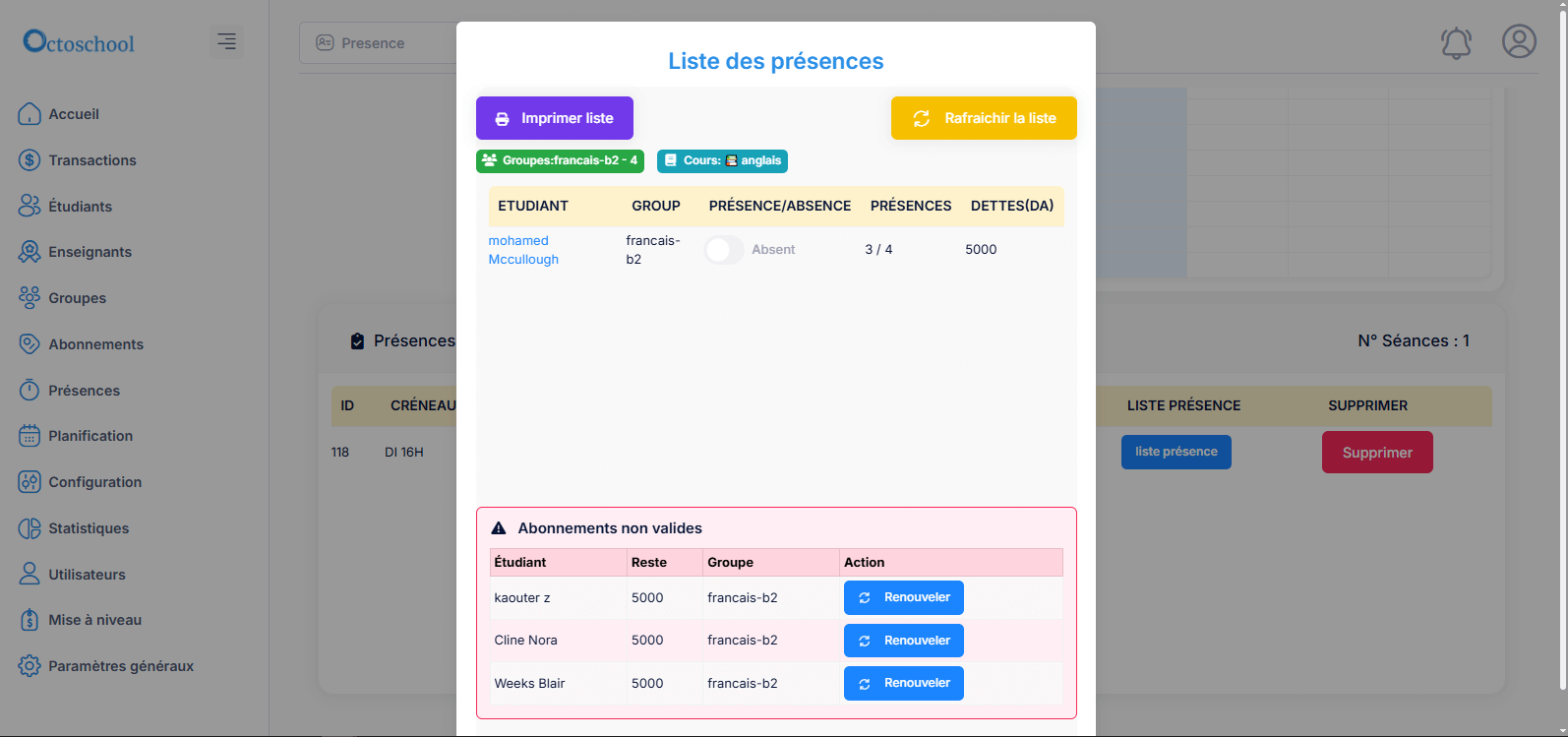Click the Statistiques chart icon
1568x737 pixels.
point(30,528)
